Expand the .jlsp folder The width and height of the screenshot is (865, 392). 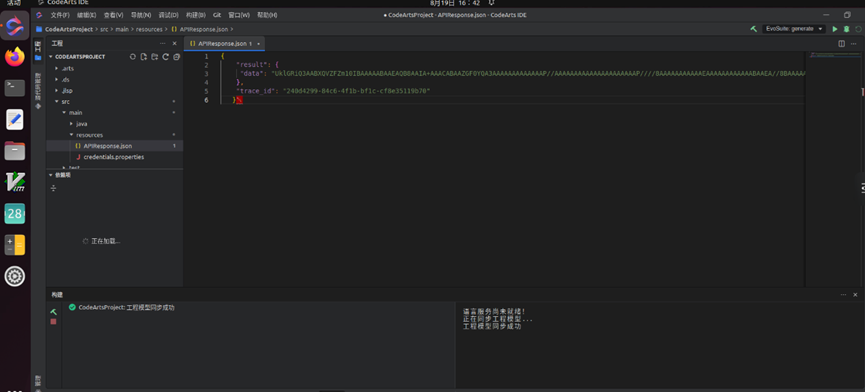click(x=57, y=90)
